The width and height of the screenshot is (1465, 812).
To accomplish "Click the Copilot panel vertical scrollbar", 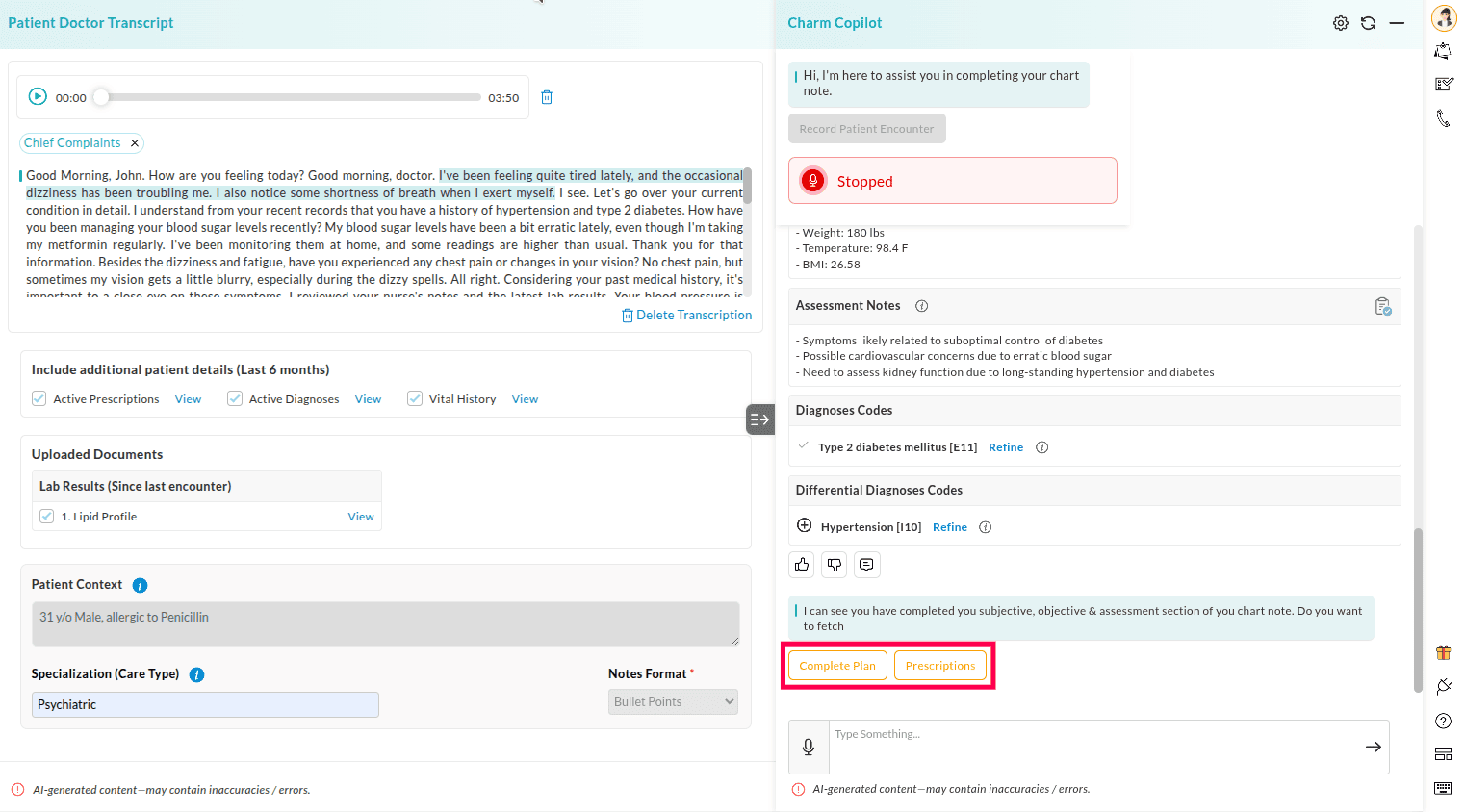I will point(1418,610).
